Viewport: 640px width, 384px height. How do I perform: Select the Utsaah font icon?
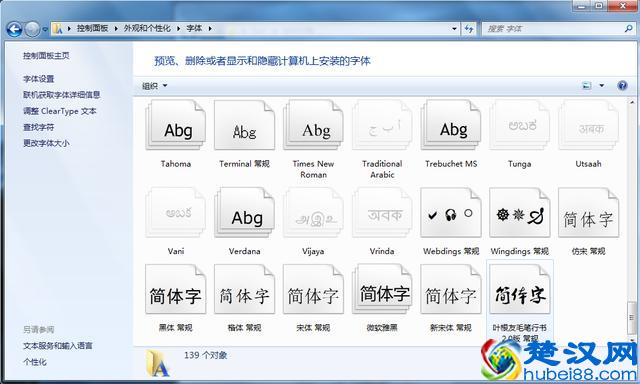(x=588, y=125)
